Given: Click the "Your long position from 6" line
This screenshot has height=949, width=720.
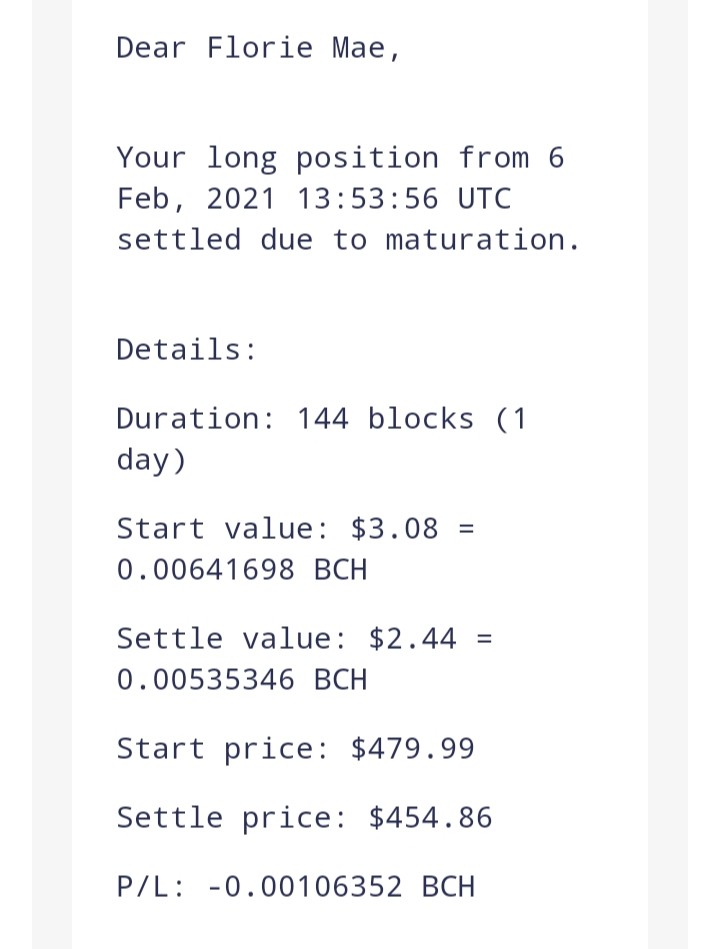Looking at the screenshot, I should pyautogui.click(x=341, y=159).
